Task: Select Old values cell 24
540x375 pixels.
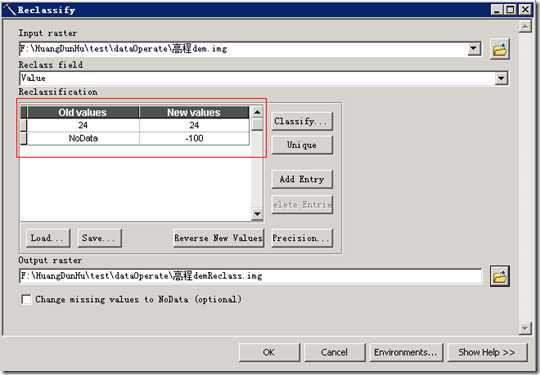Action: tap(83, 125)
